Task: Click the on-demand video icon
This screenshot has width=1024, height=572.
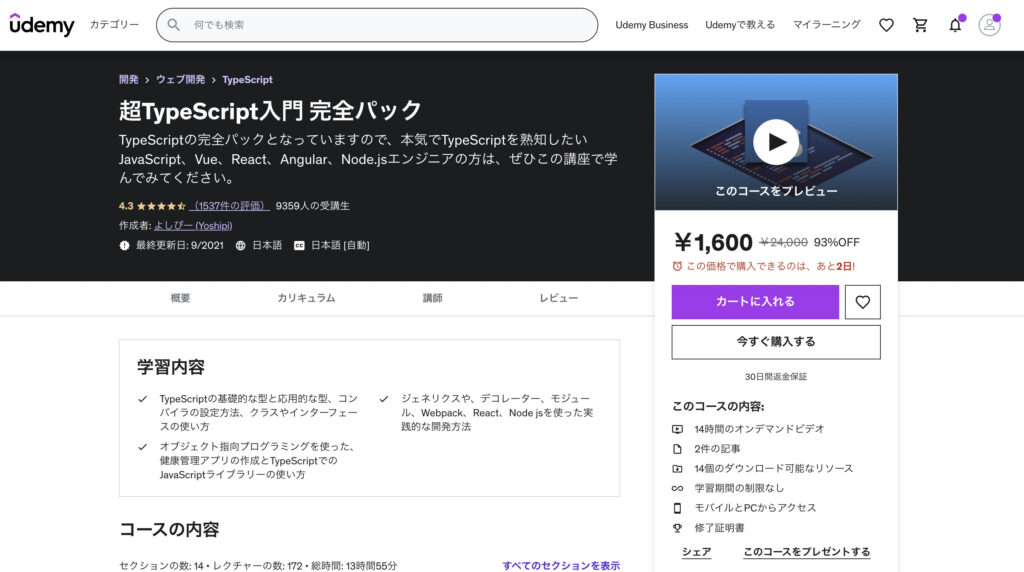Action: [x=677, y=429]
